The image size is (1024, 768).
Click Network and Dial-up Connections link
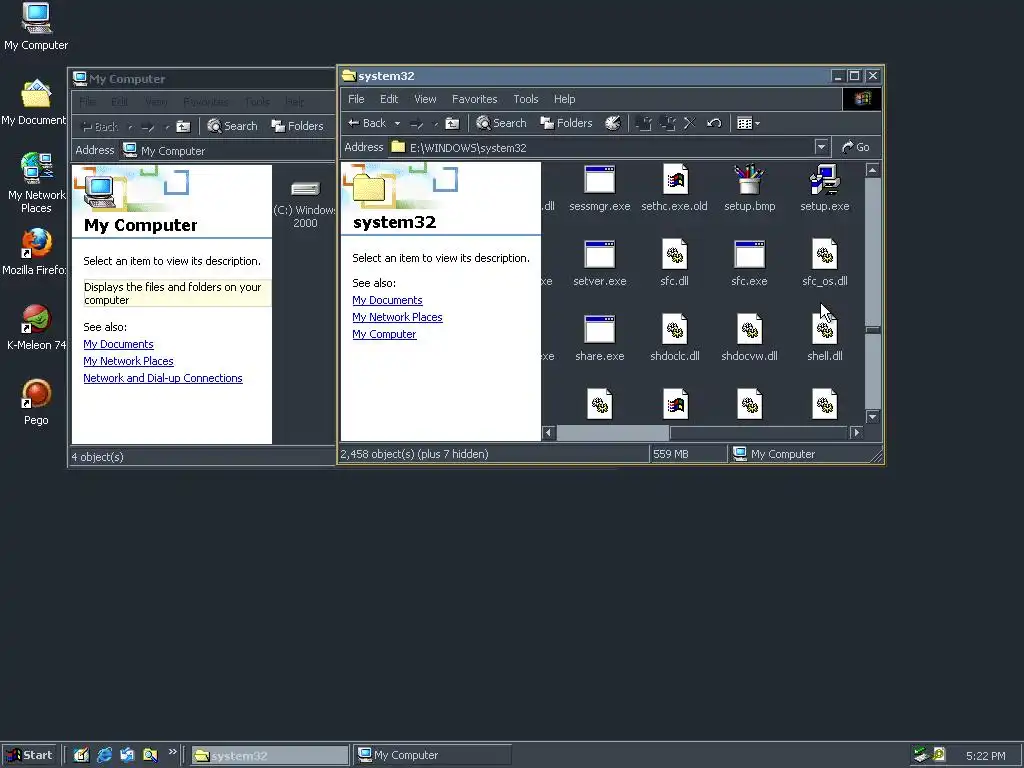[x=163, y=378]
